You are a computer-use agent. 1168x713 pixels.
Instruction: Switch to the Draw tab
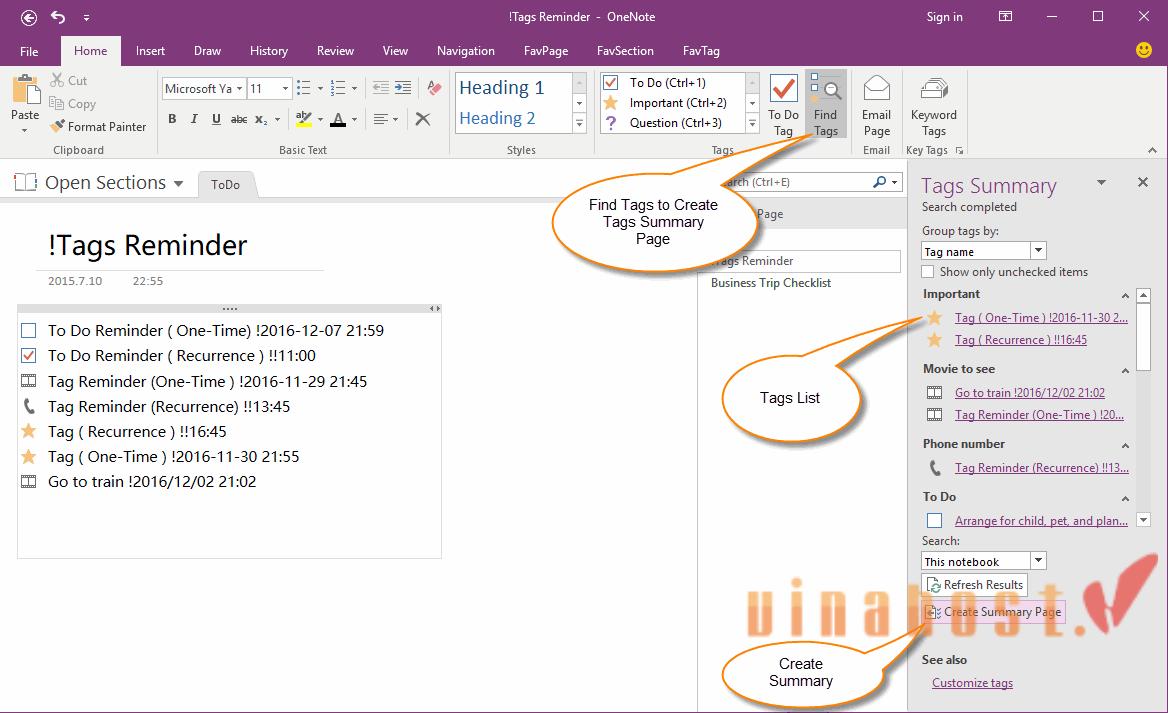207,51
